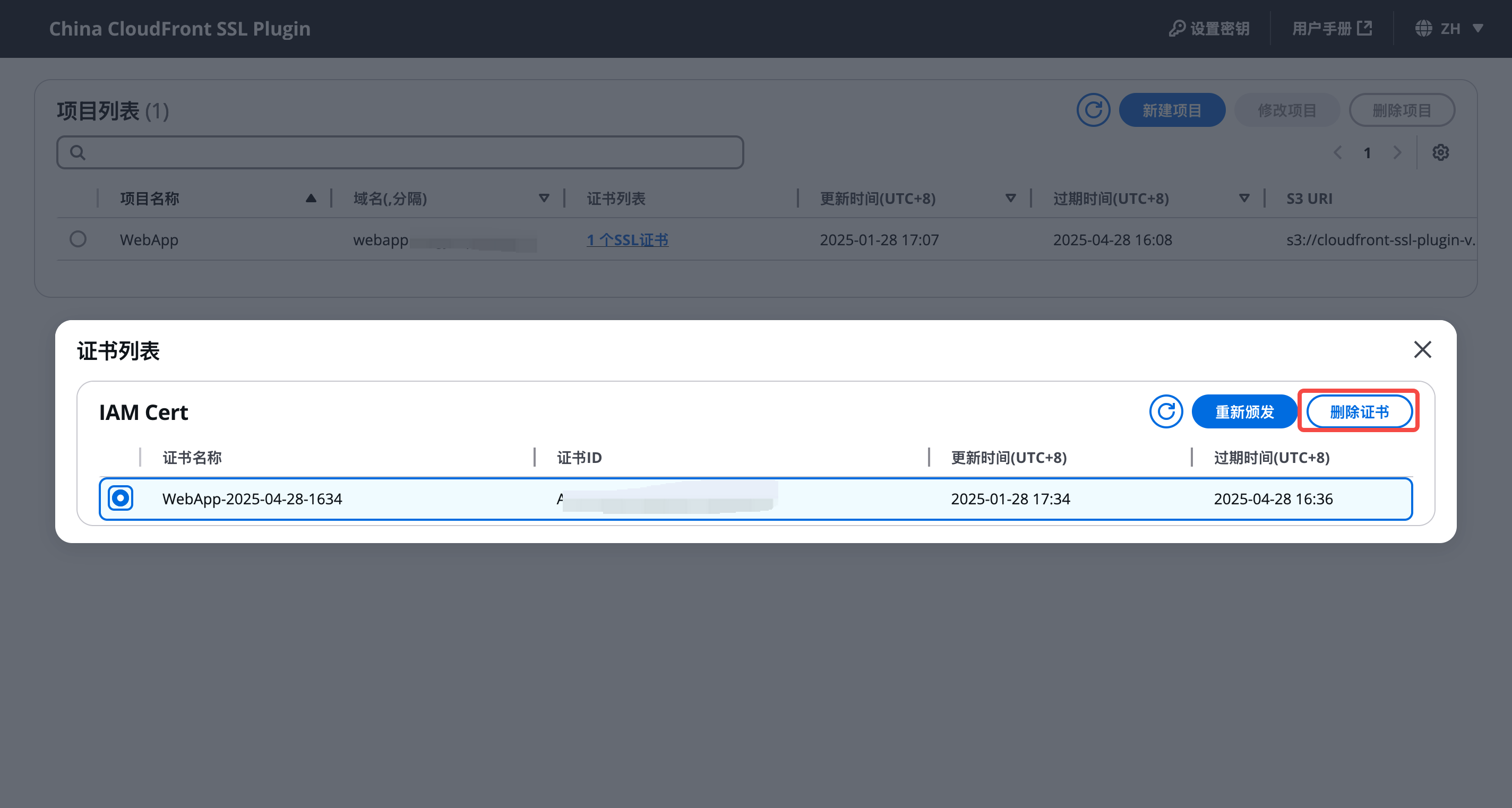This screenshot has height=808, width=1512.
Task: Open the 1 个SSL证书 link
Action: [628, 240]
